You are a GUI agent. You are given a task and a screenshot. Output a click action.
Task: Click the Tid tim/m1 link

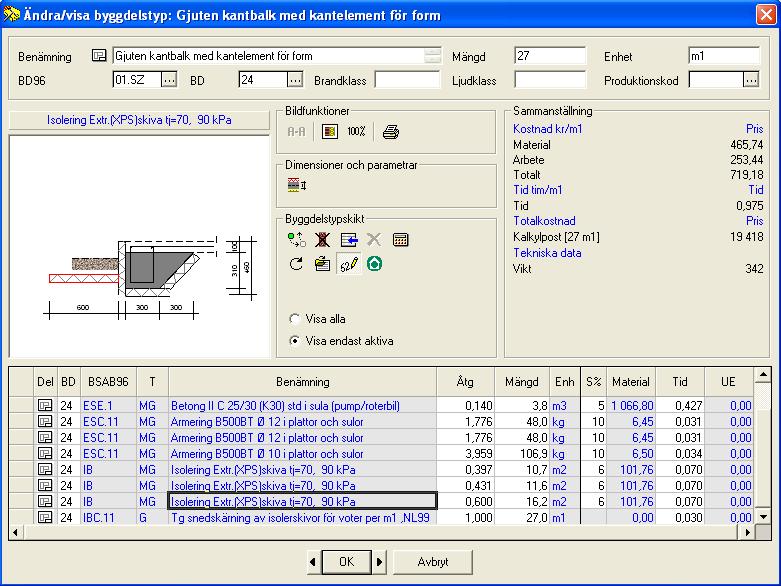tap(537, 190)
